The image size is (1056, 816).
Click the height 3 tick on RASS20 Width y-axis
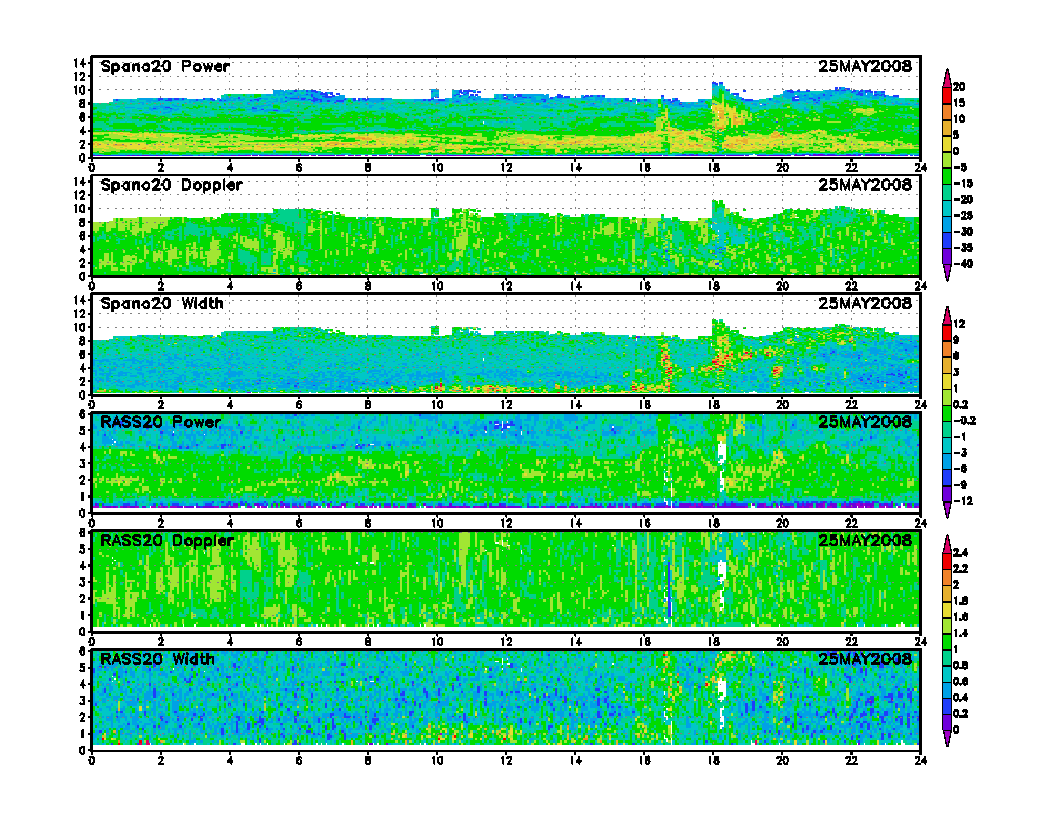click(82, 700)
